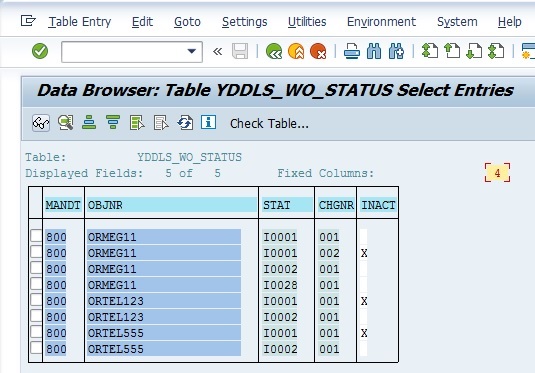This screenshot has height=373, width=535.
Task: Click the Display glasses icon
Action: click(x=41, y=123)
